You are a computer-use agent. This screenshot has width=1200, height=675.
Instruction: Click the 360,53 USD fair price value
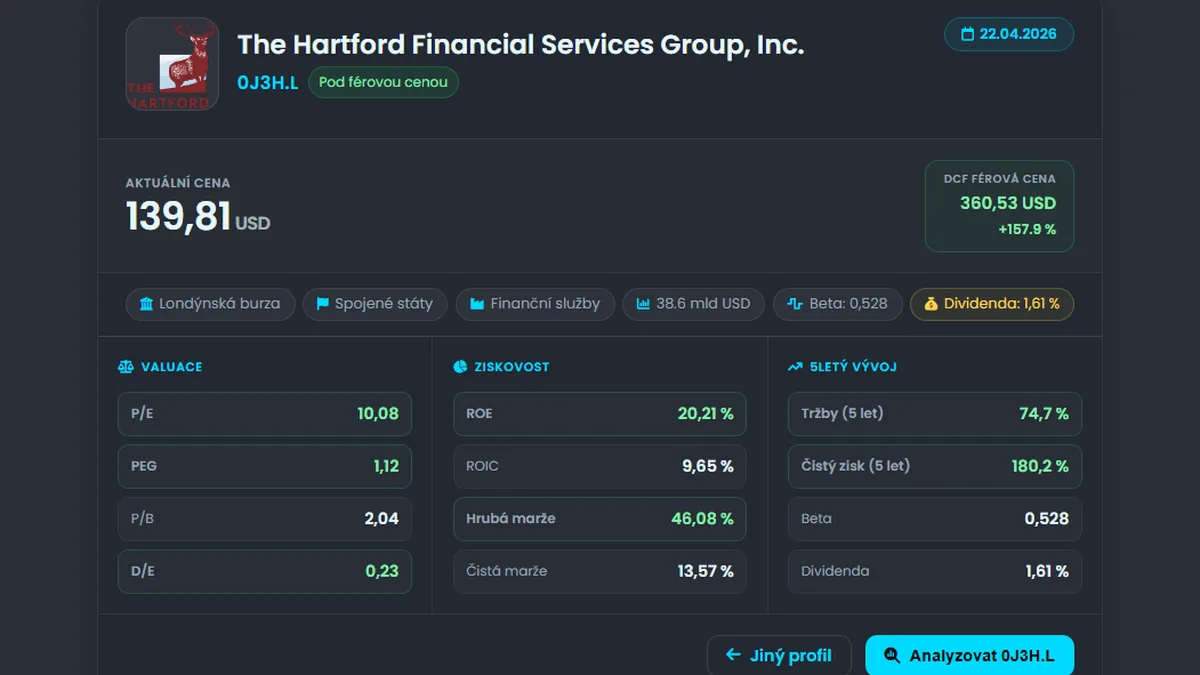click(1008, 203)
